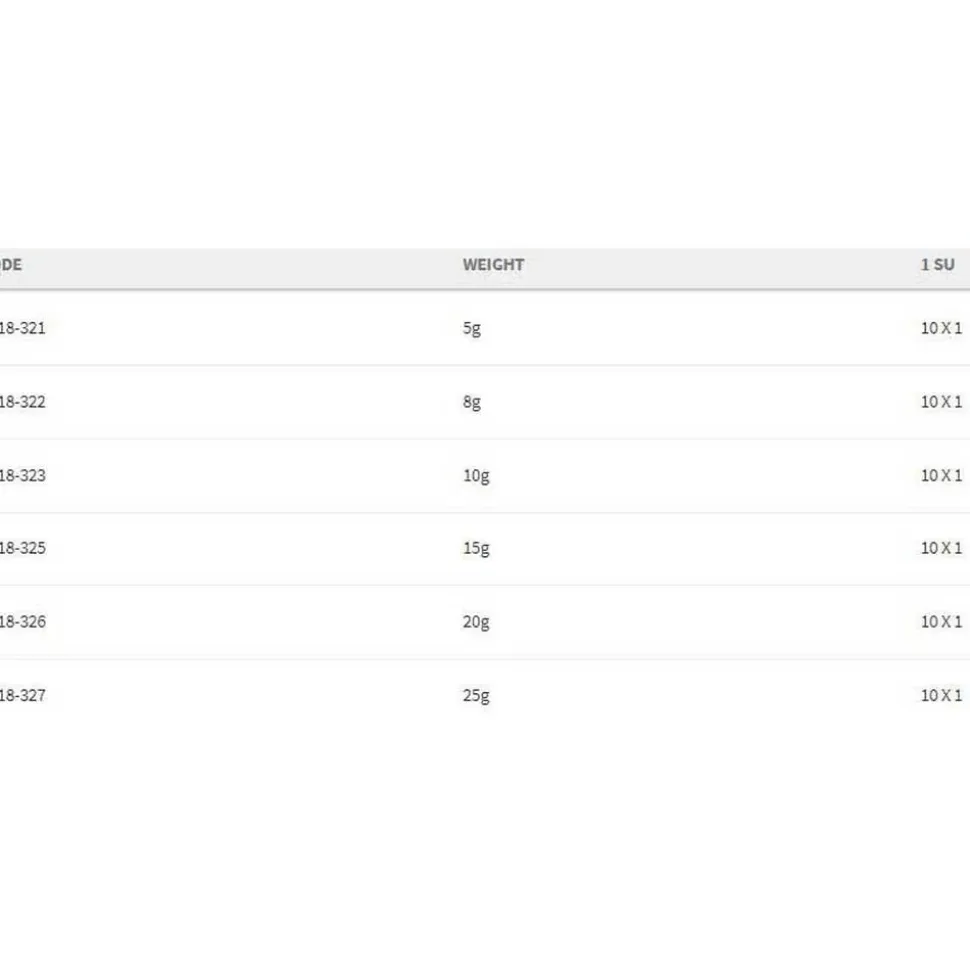Click the 10 X 1 value in 10g row
This screenshot has height=971, width=970.
coord(942,475)
